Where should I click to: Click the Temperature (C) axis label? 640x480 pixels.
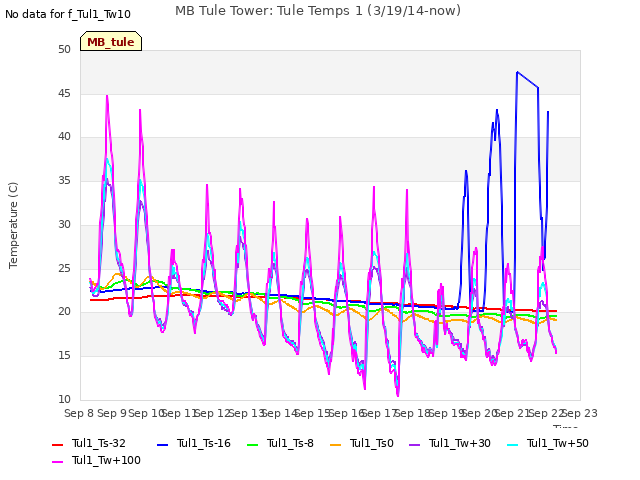[x=13, y=225]
